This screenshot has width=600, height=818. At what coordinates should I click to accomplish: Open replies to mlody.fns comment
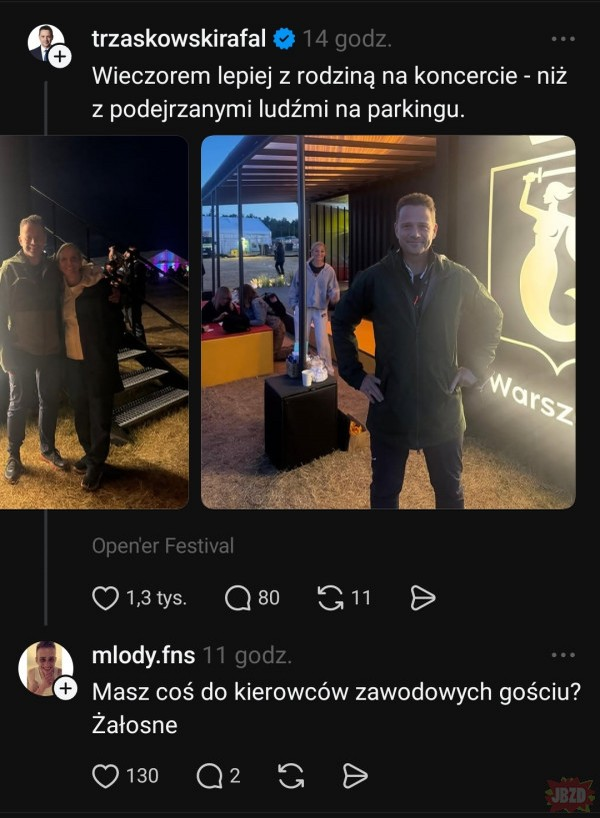pos(209,776)
